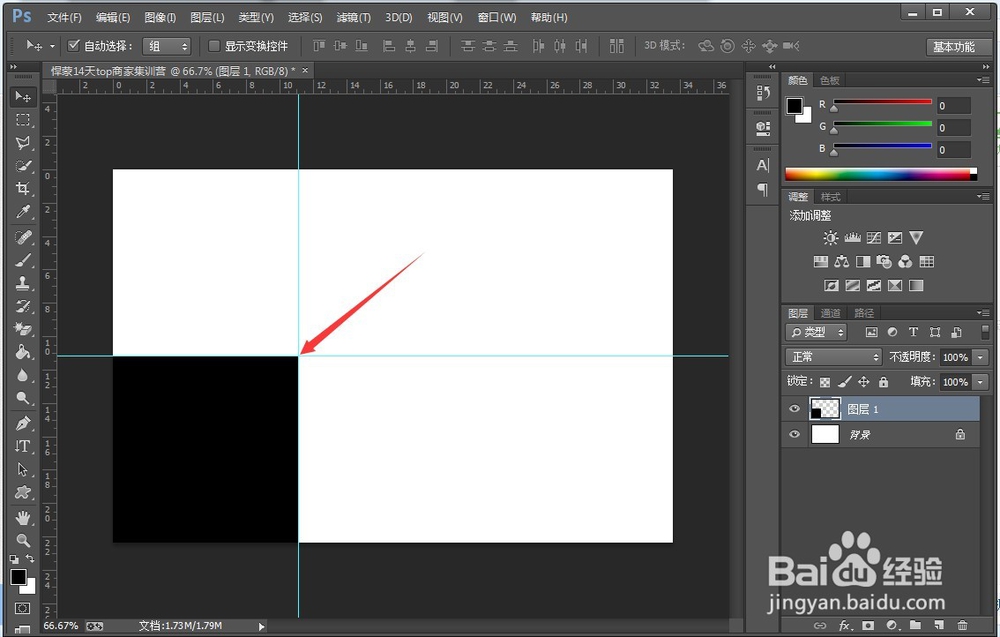This screenshot has height=637, width=1000.
Task: Select the Horizontal Type tool
Action: pos(23,446)
